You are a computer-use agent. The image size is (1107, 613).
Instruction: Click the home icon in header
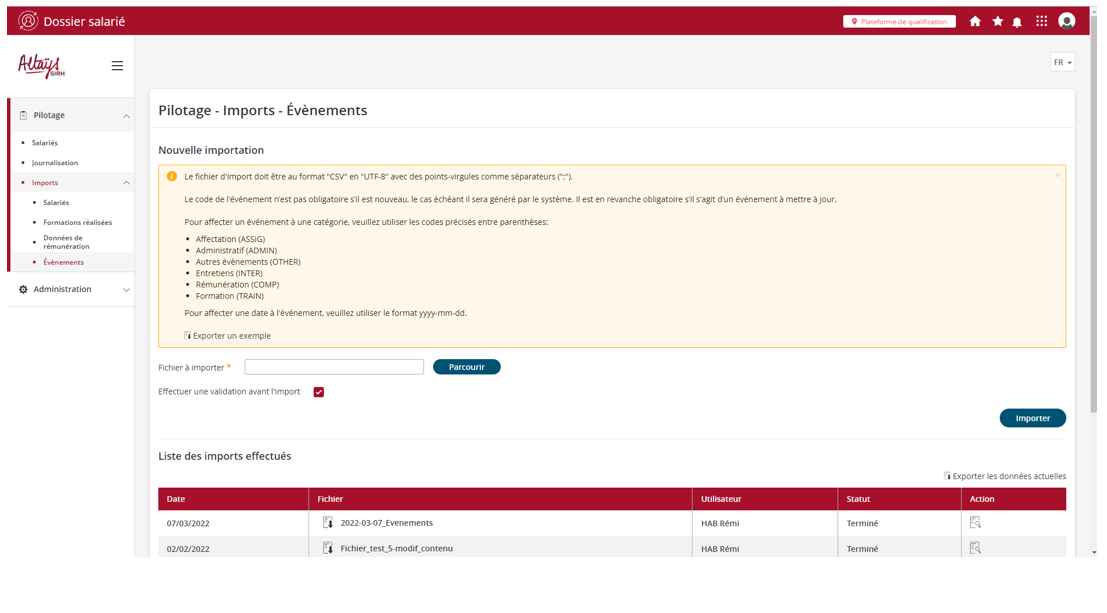[x=975, y=21]
